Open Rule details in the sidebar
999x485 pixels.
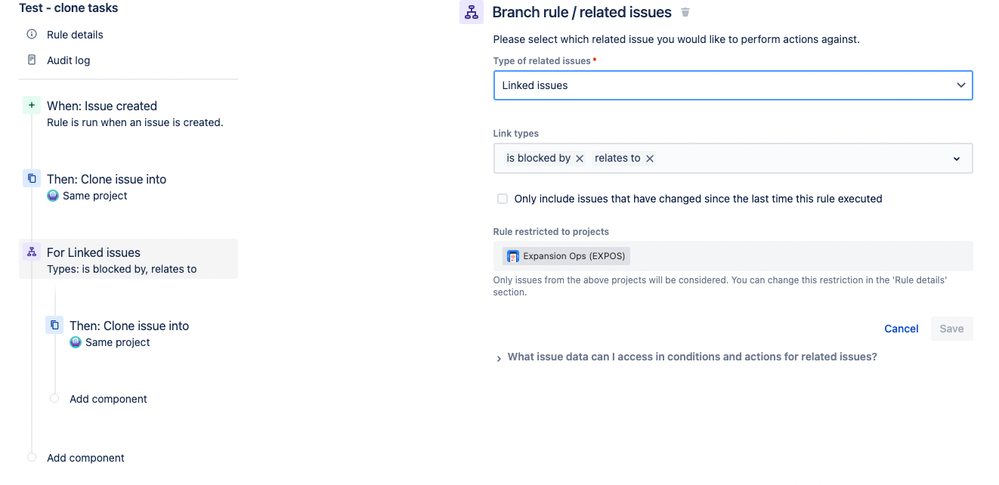[x=75, y=34]
